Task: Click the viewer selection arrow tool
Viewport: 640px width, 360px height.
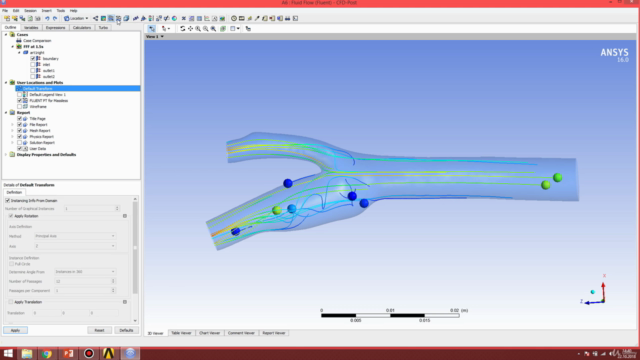Action: pos(151,29)
